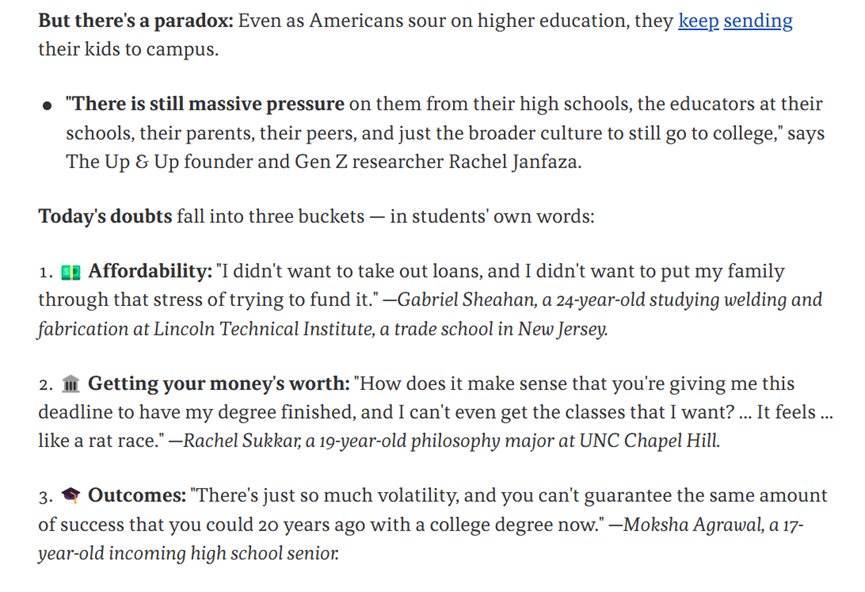Click the bold "Outcomes:" label
This screenshot has width=865, height=592.
pos(137,495)
